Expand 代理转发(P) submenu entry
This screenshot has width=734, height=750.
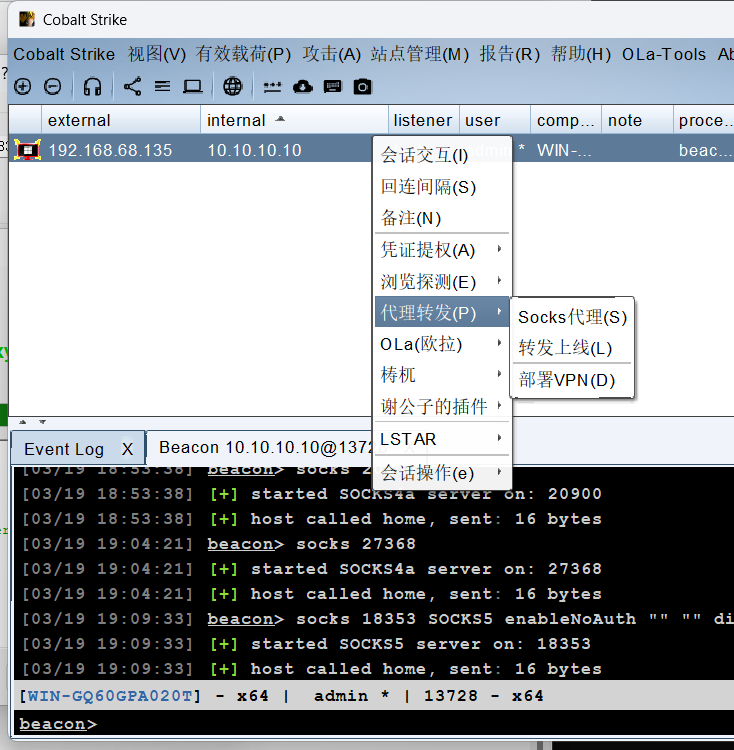pos(442,312)
